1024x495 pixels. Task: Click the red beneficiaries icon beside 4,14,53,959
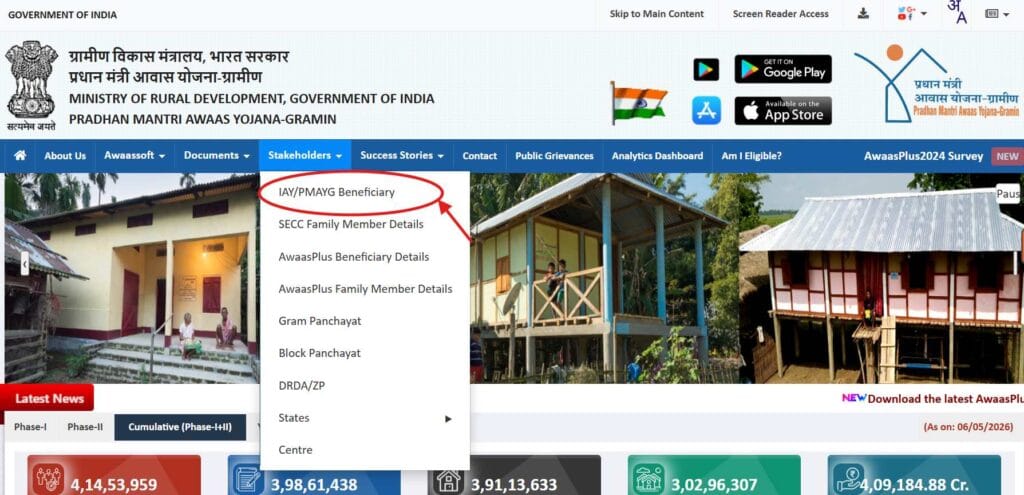click(50, 479)
